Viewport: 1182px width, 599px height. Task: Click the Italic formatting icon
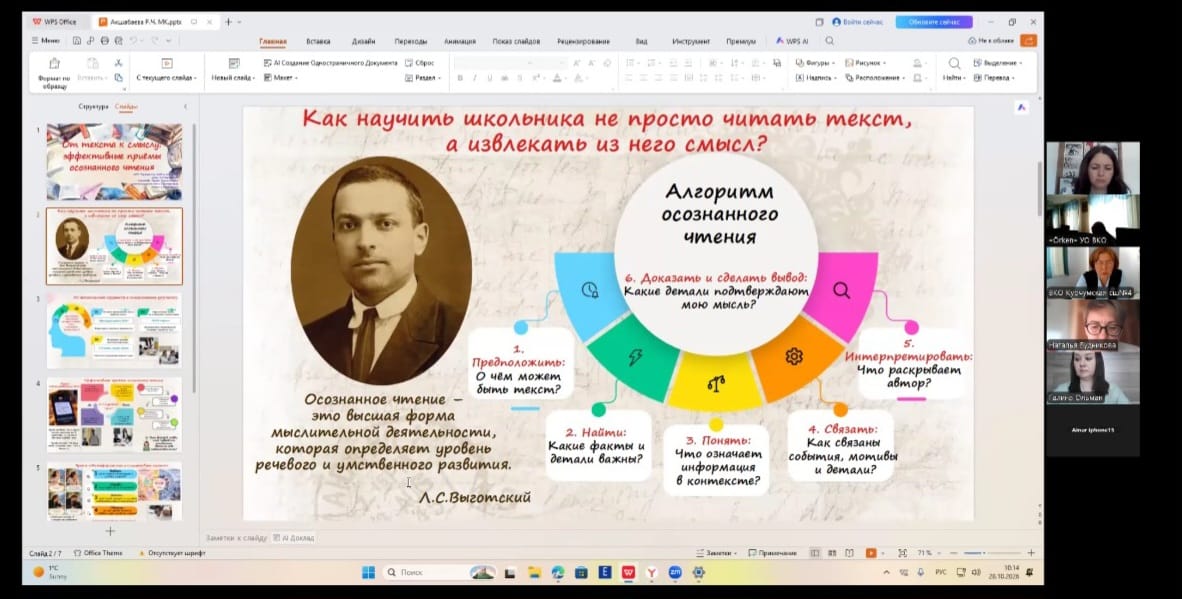click(x=474, y=78)
